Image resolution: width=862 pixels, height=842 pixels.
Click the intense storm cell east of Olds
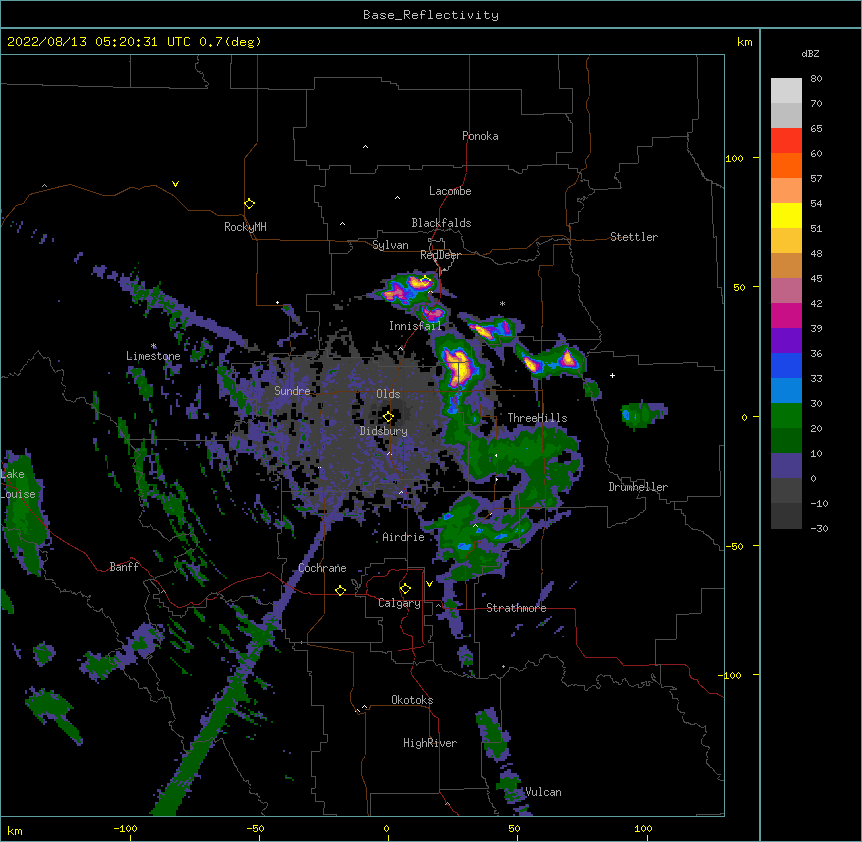coord(458,368)
